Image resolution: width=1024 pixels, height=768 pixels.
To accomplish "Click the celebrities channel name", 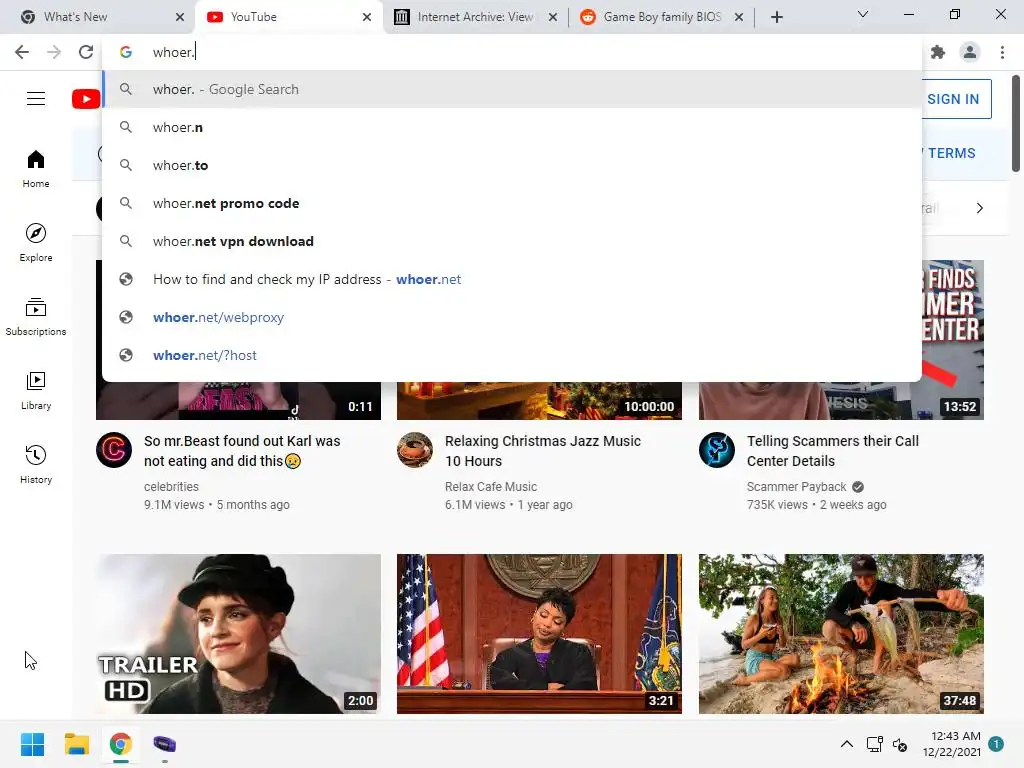I will tap(171, 487).
